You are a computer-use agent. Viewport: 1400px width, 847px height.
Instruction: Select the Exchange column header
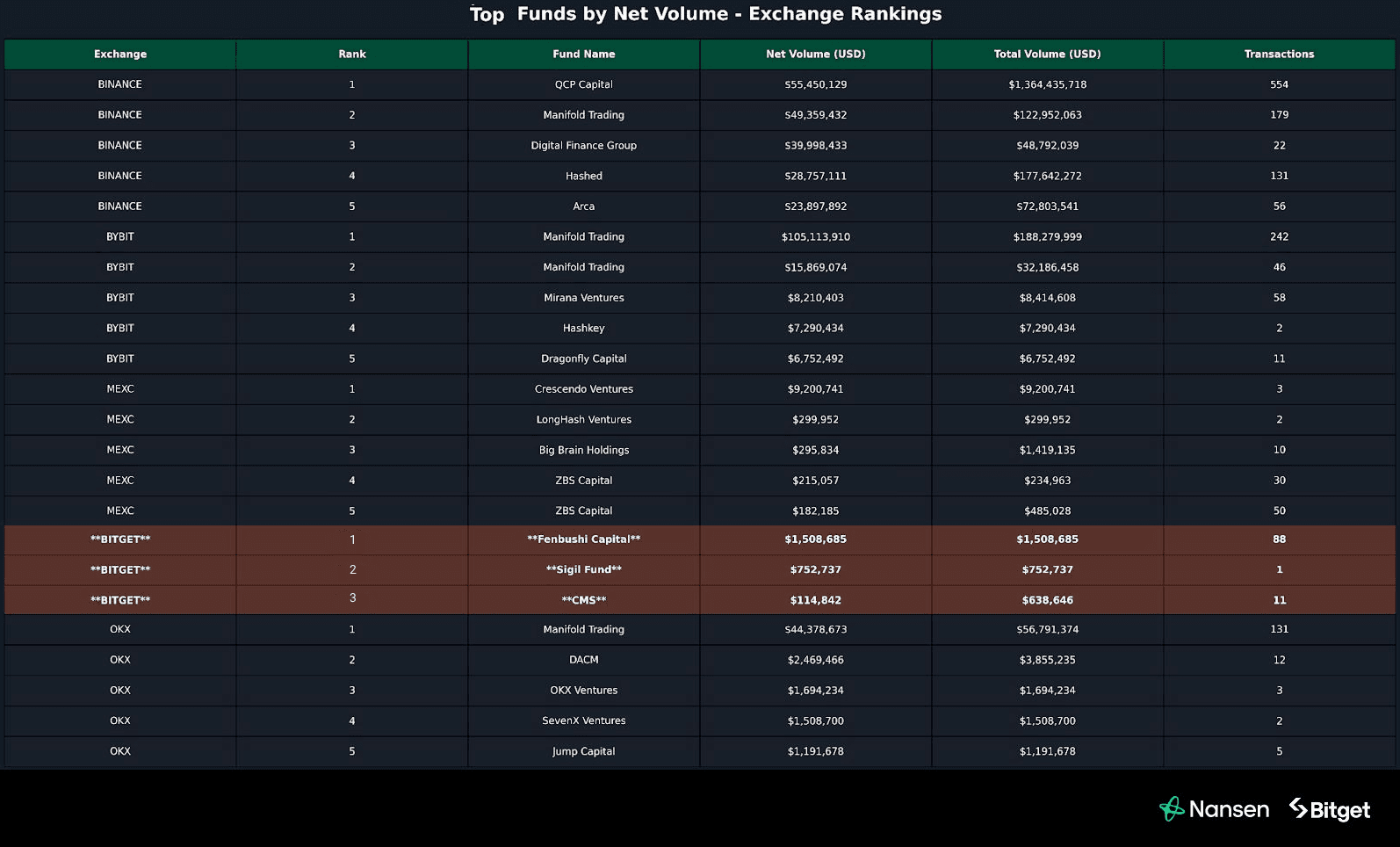120,54
